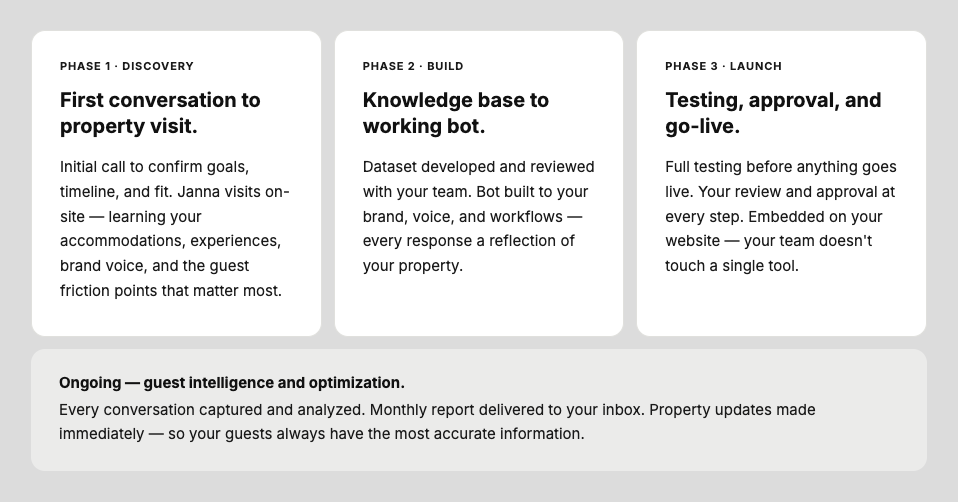Select the Knowledge base to working bot heading
This screenshot has height=502, width=958.
pyautogui.click(x=456, y=113)
